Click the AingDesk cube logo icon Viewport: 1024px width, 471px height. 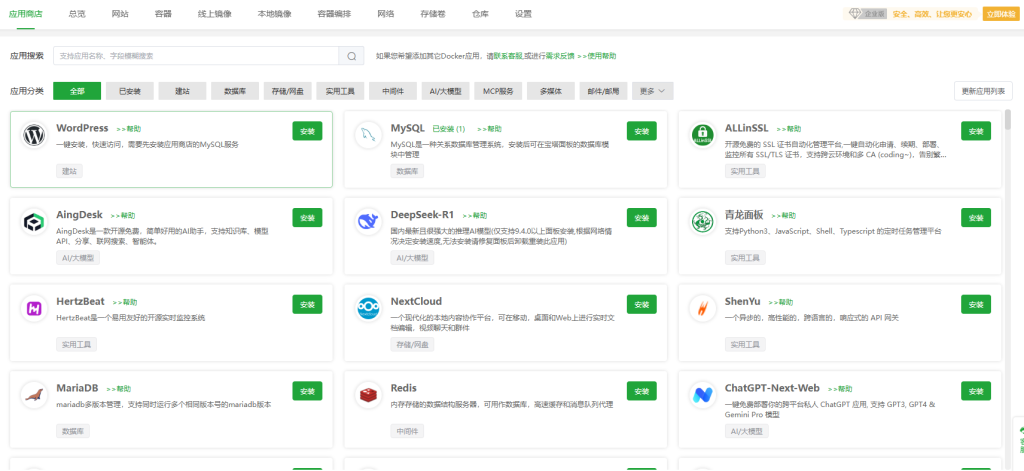[33, 222]
